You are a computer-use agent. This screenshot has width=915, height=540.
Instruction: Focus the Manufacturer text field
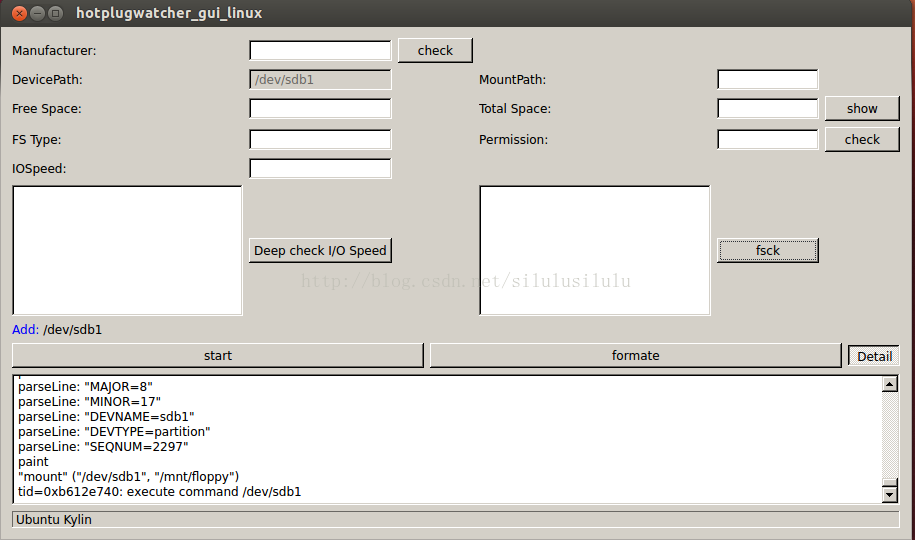320,50
